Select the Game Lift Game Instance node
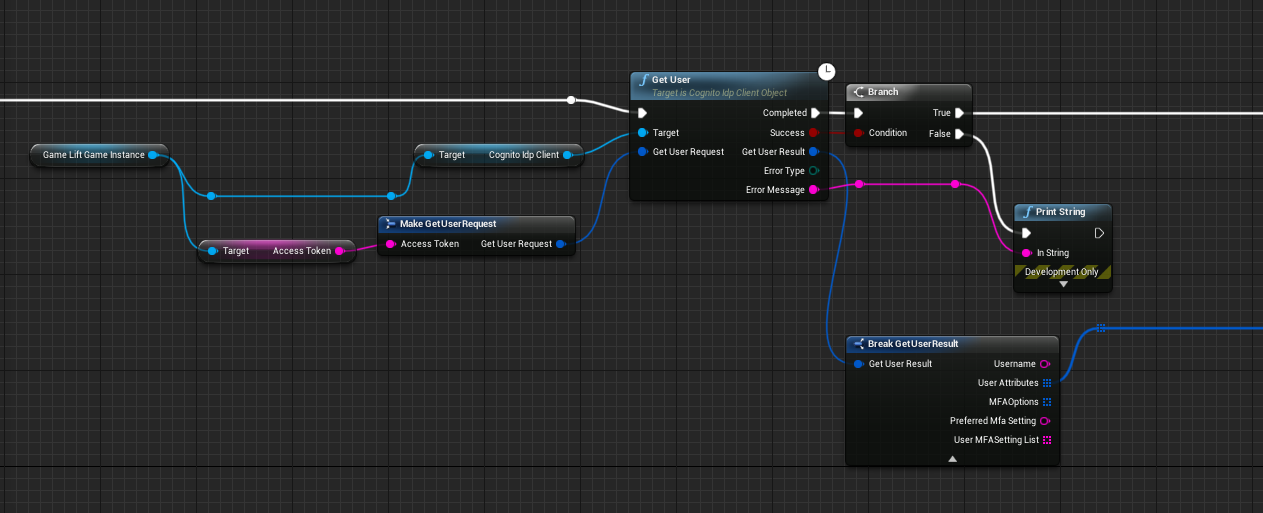The image size is (1263, 513). coord(93,155)
